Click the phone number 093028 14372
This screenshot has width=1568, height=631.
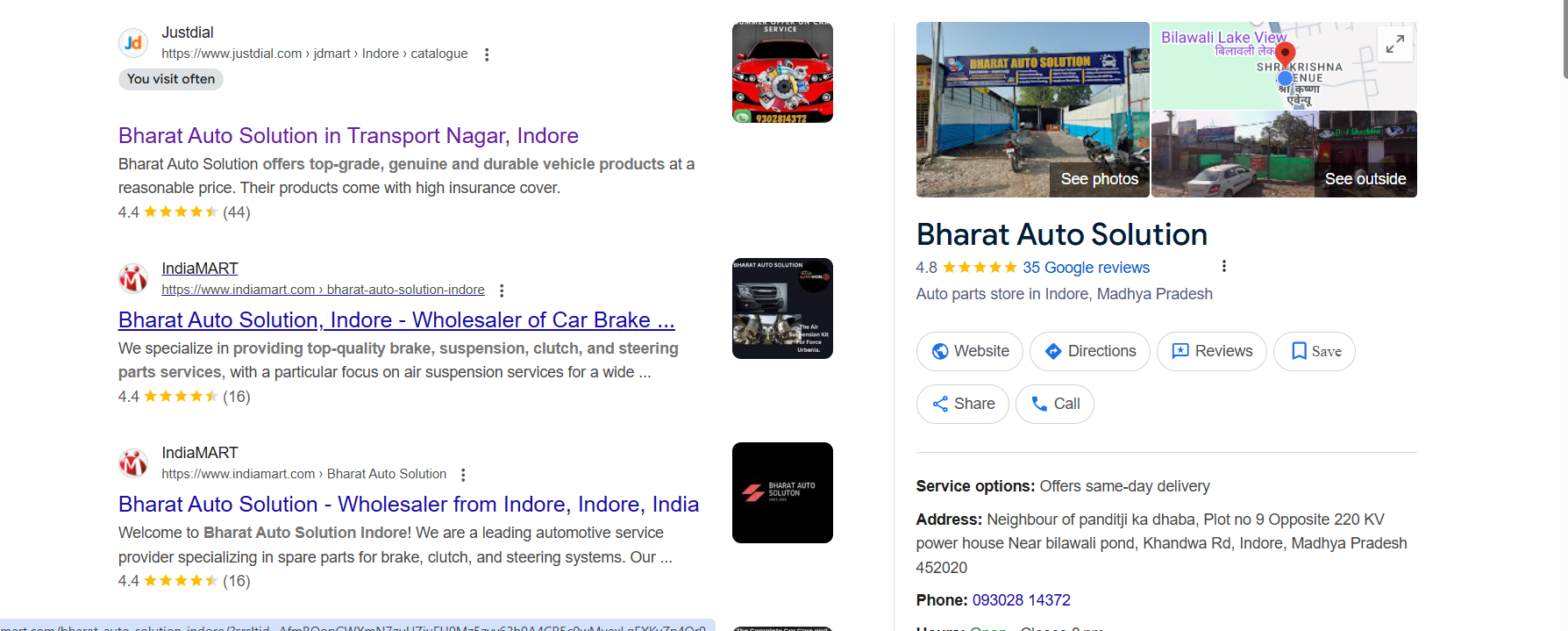(x=1021, y=600)
